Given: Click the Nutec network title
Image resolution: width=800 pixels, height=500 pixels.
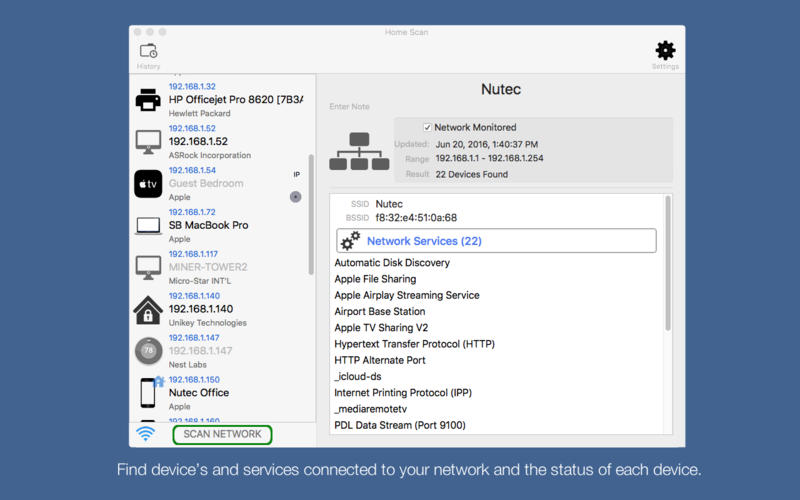Looking at the screenshot, I should click(x=501, y=89).
